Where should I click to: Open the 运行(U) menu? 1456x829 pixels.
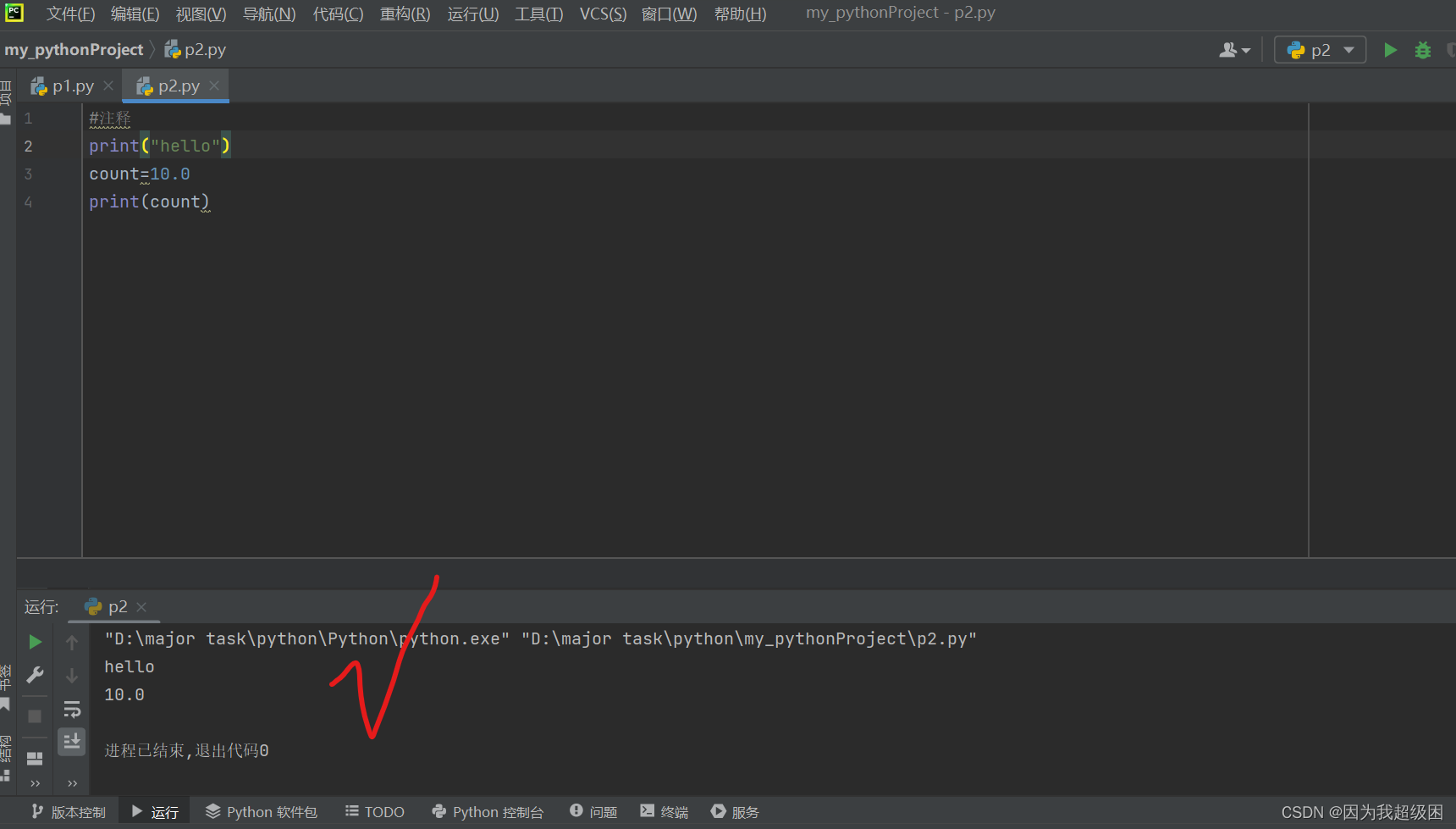coord(472,13)
